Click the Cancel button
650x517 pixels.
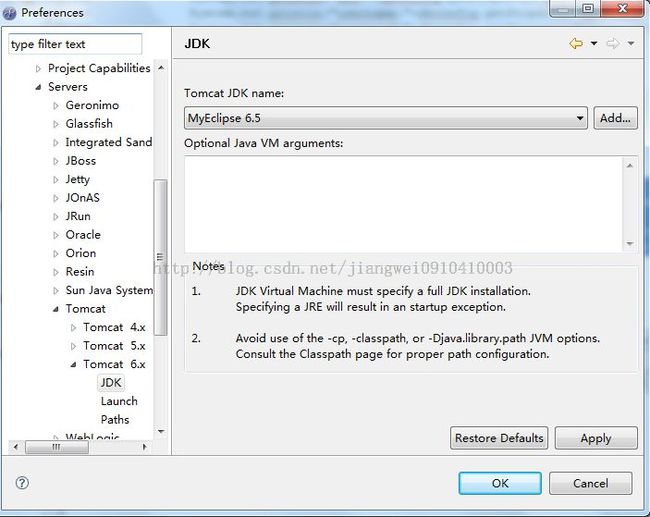tap(591, 483)
